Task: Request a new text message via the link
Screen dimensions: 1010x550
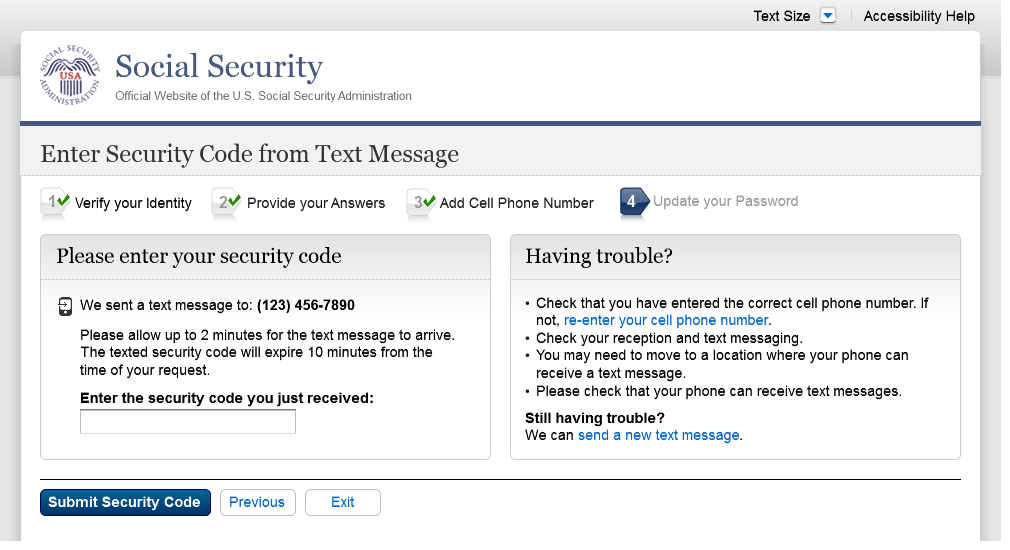Action: pyautogui.click(x=659, y=435)
